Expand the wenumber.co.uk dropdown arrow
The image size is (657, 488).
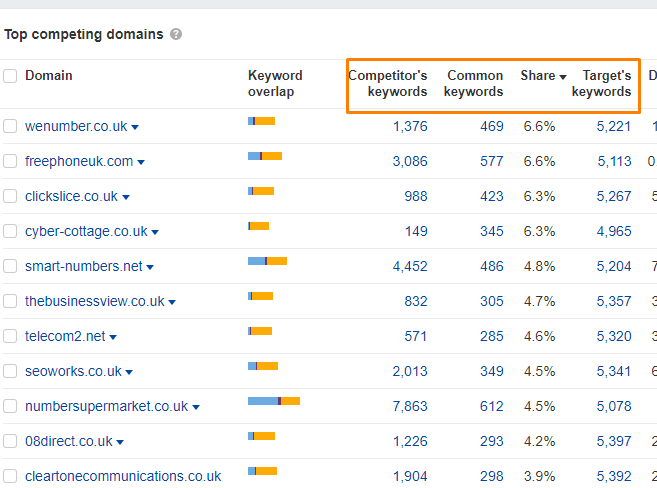(x=135, y=127)
